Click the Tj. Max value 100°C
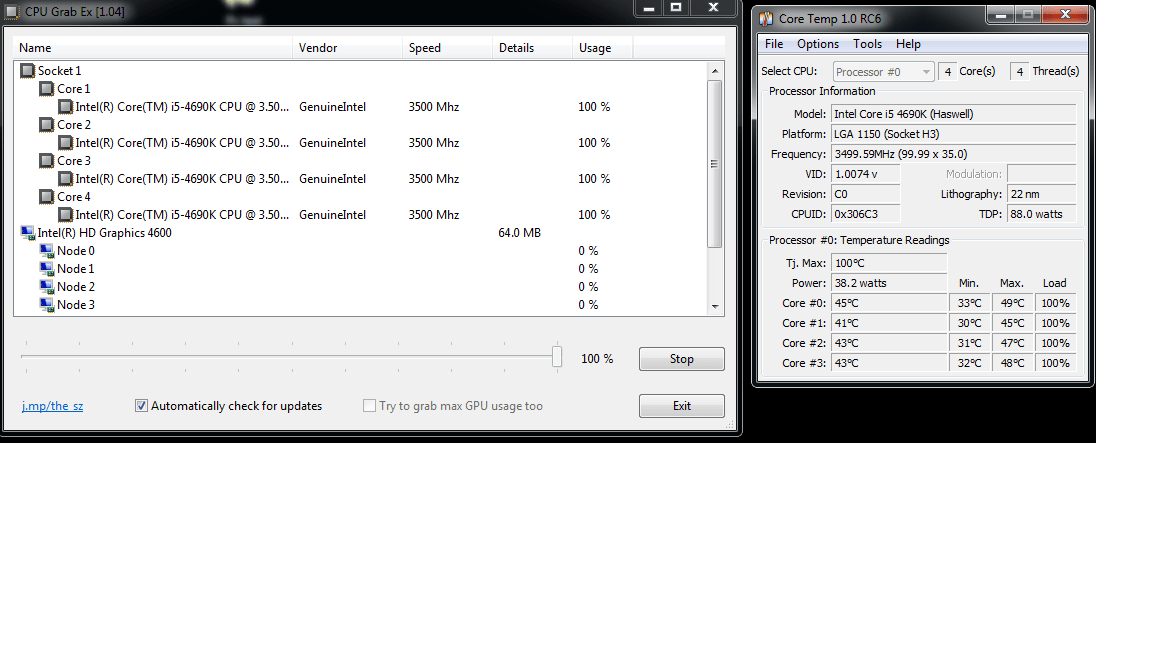Screen dimensions: 1152x648 (x=889, y=263)
